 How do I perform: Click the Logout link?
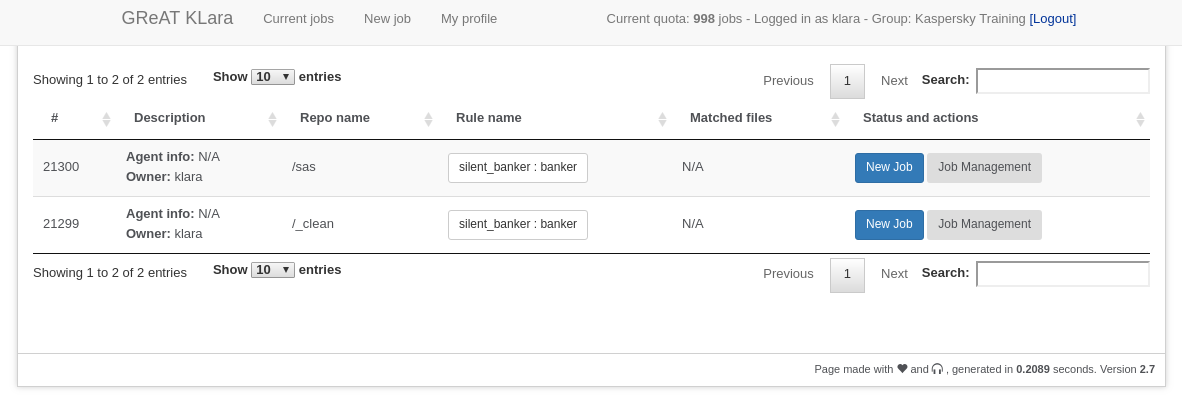(1052, 19)
